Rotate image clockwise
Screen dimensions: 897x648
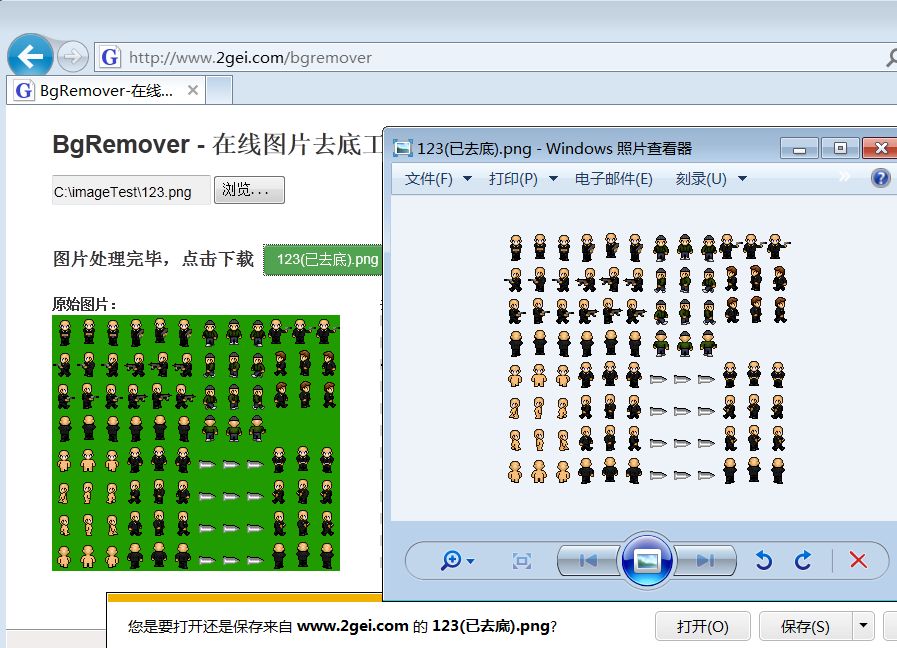click(803, 560)
